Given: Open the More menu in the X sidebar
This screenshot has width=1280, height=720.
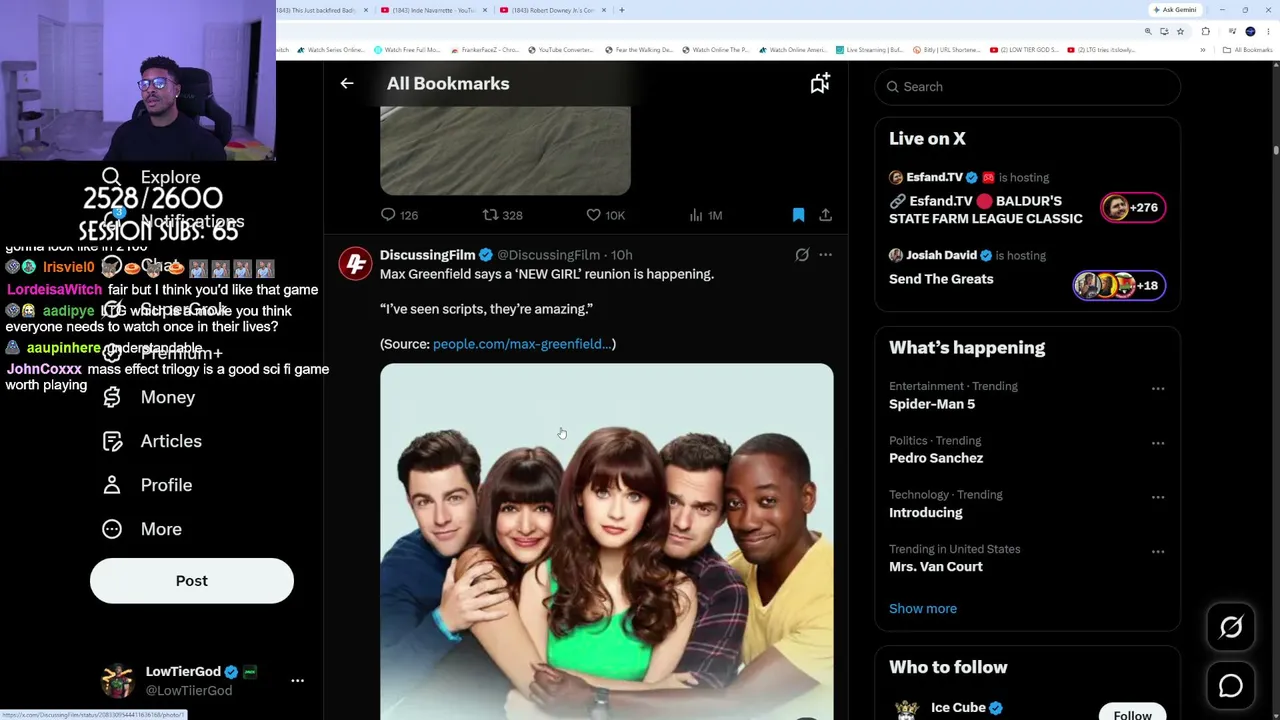Looking at the screenshot, I should pos(141,529).
